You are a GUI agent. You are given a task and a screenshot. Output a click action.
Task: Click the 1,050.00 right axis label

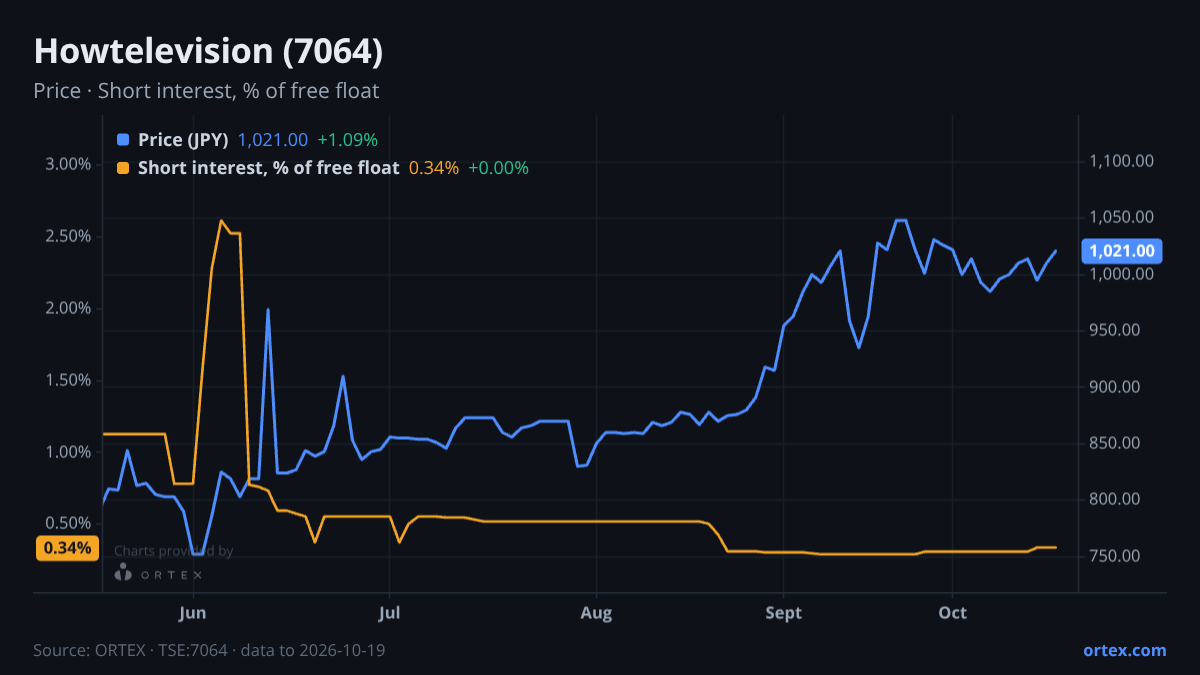[1123, 218]
